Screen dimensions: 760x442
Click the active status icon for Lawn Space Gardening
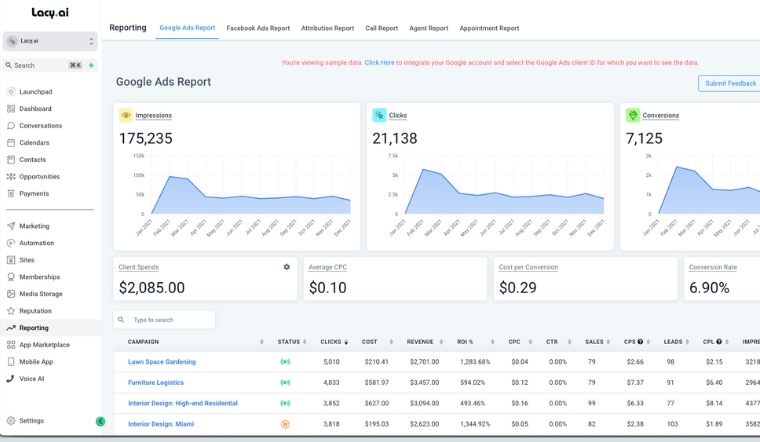(x=285, y=362)
